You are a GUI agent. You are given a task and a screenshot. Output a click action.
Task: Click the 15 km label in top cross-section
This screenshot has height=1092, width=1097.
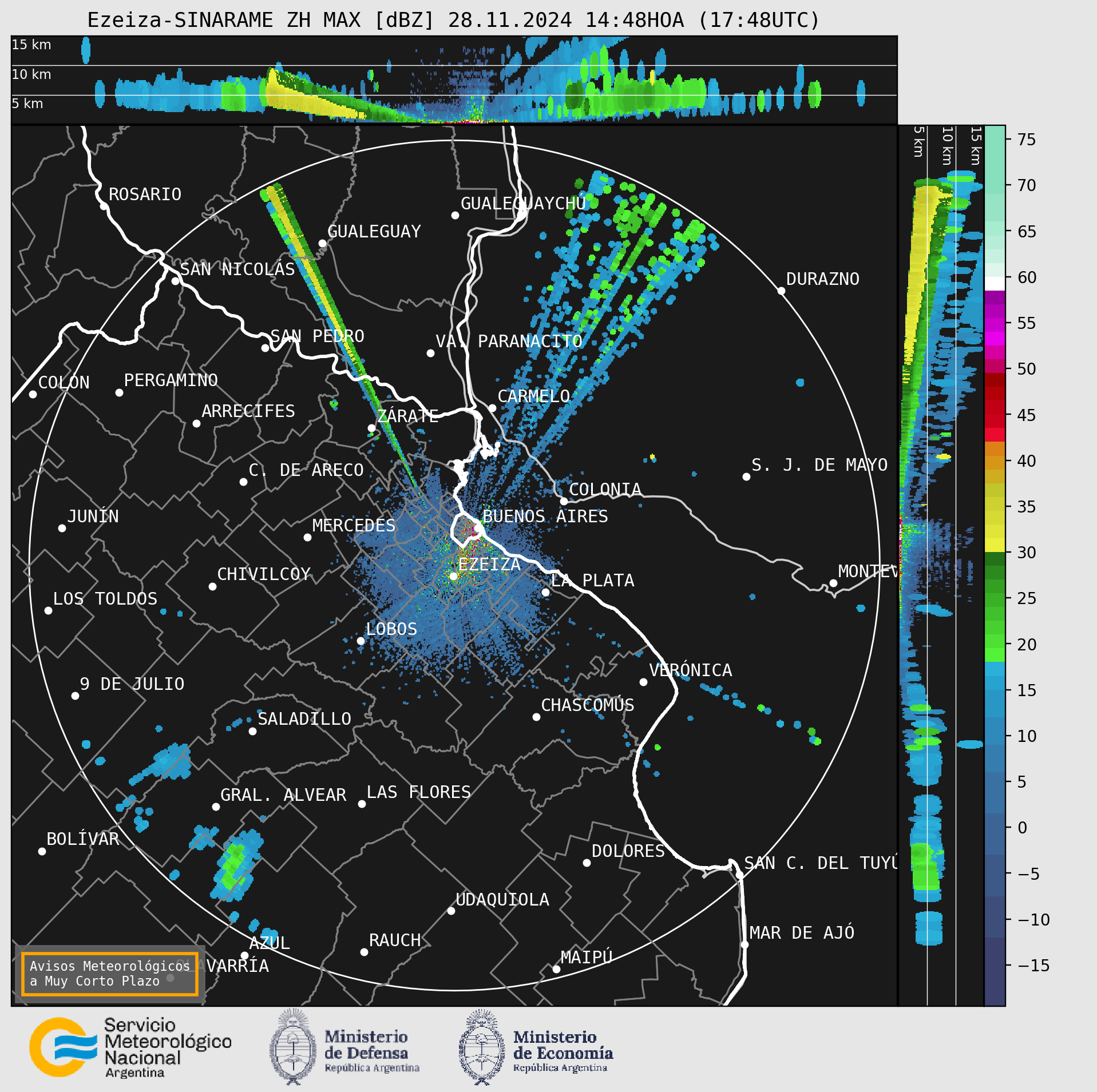[x=31, y=45]
